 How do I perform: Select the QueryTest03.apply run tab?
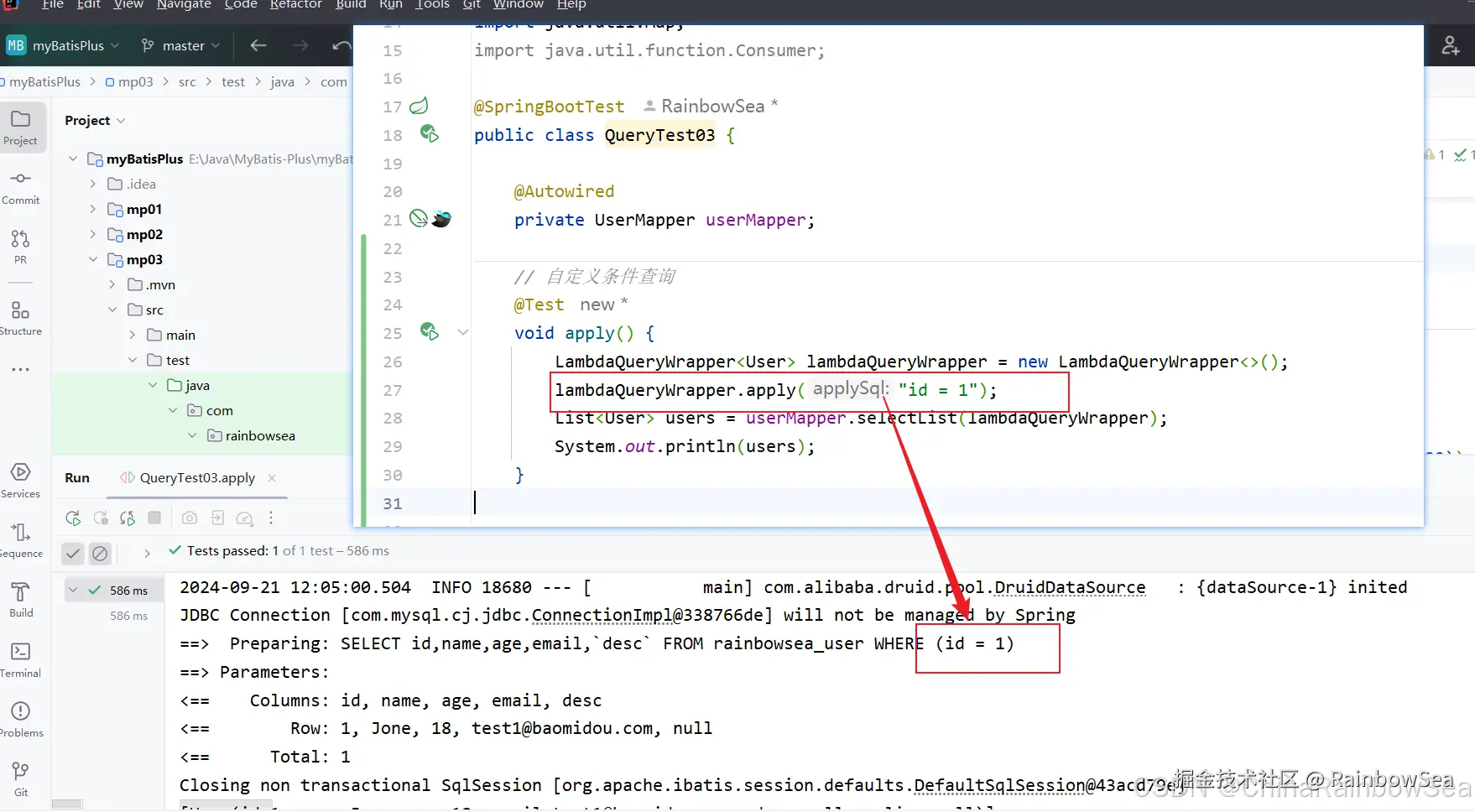tap(197, 477)
